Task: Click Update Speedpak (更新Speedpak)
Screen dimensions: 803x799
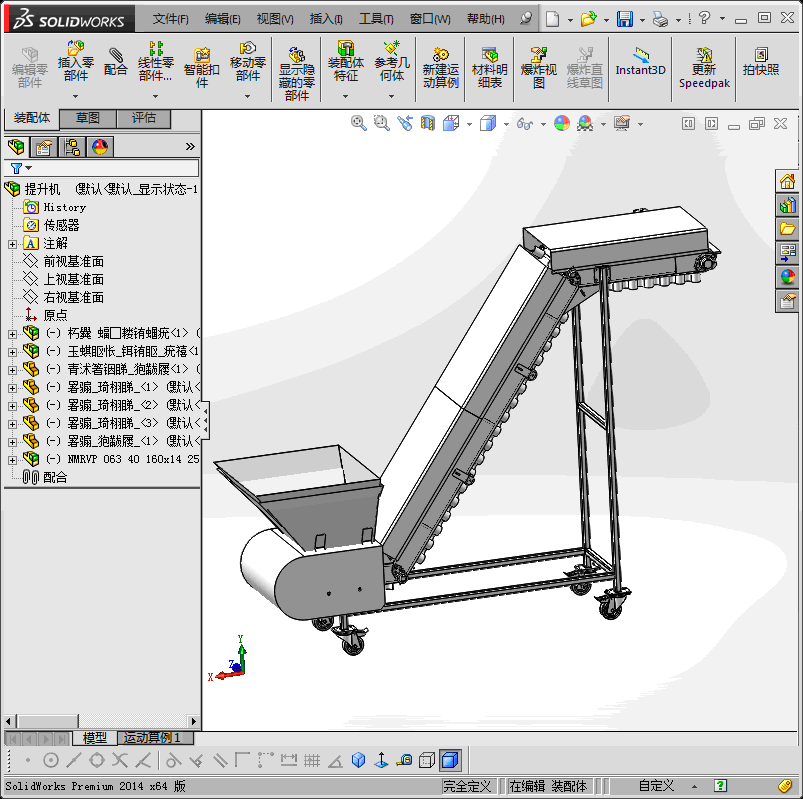Action: pos(704,68)
